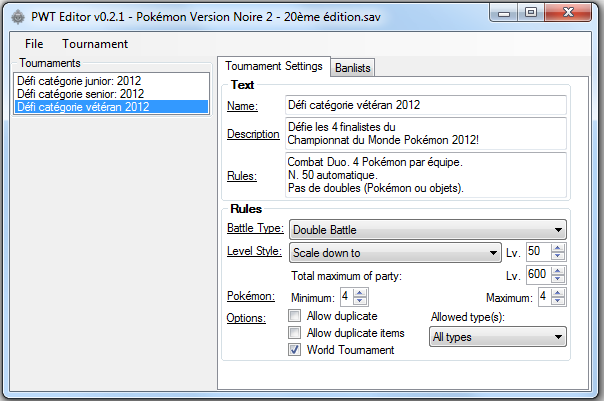Viewport: 604px width, 401px height.
Task: Select Défi catégorie vétéran 2012 in list
Action: 111,107
